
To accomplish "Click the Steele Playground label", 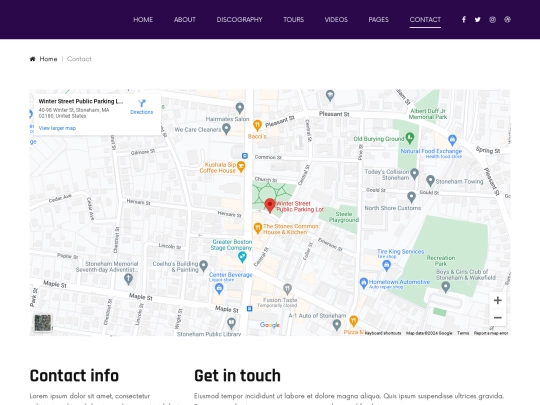I will [344, 217].
